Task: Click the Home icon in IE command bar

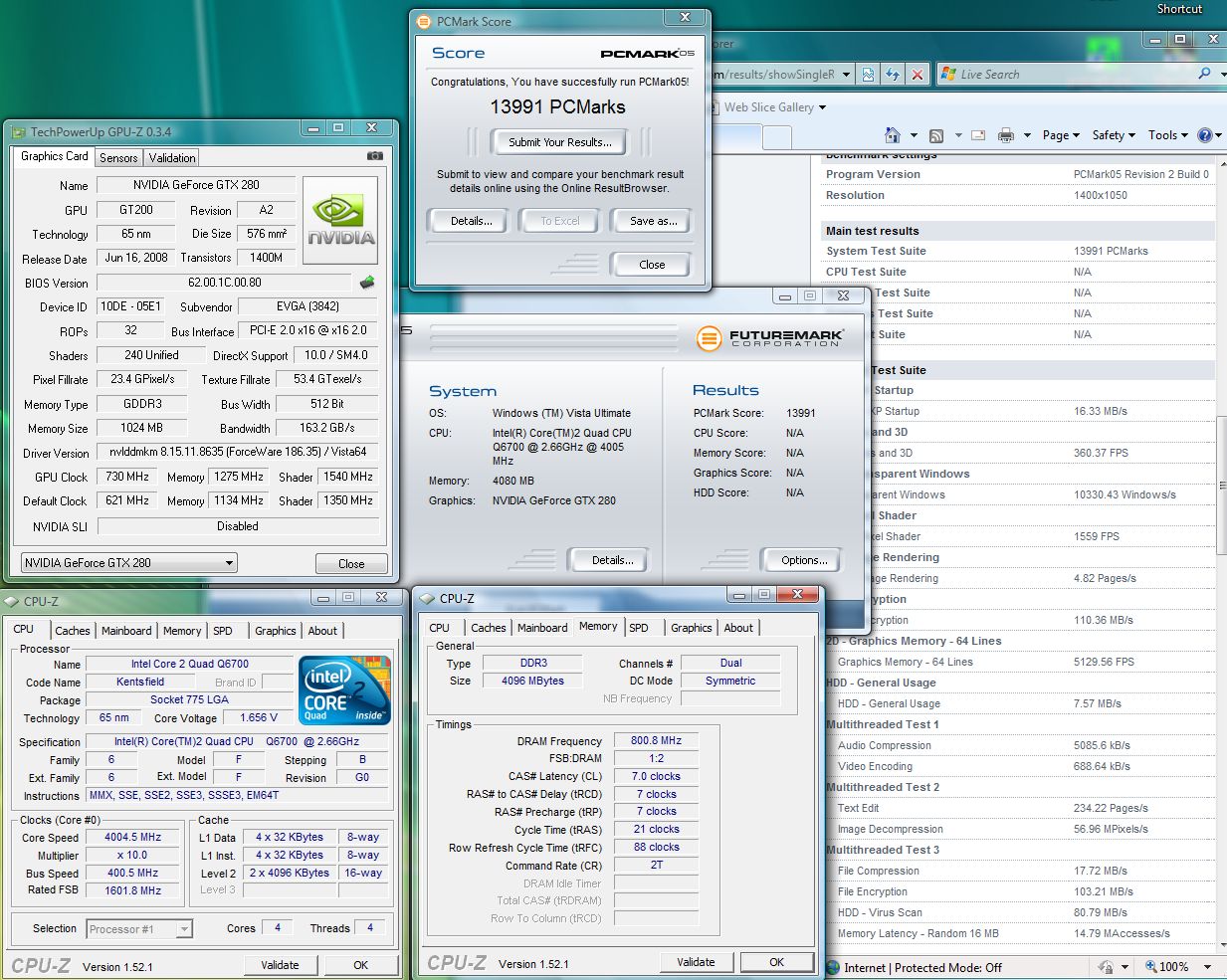Action: tap(892, 135)
